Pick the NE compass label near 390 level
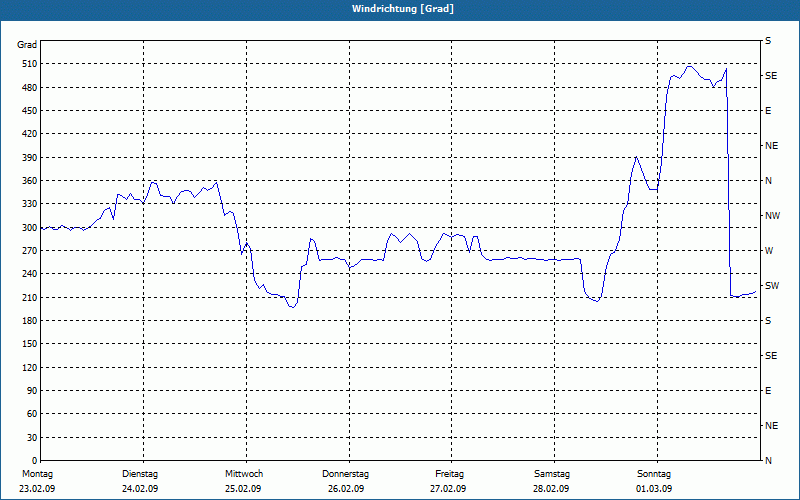 (x=771, y=146)
